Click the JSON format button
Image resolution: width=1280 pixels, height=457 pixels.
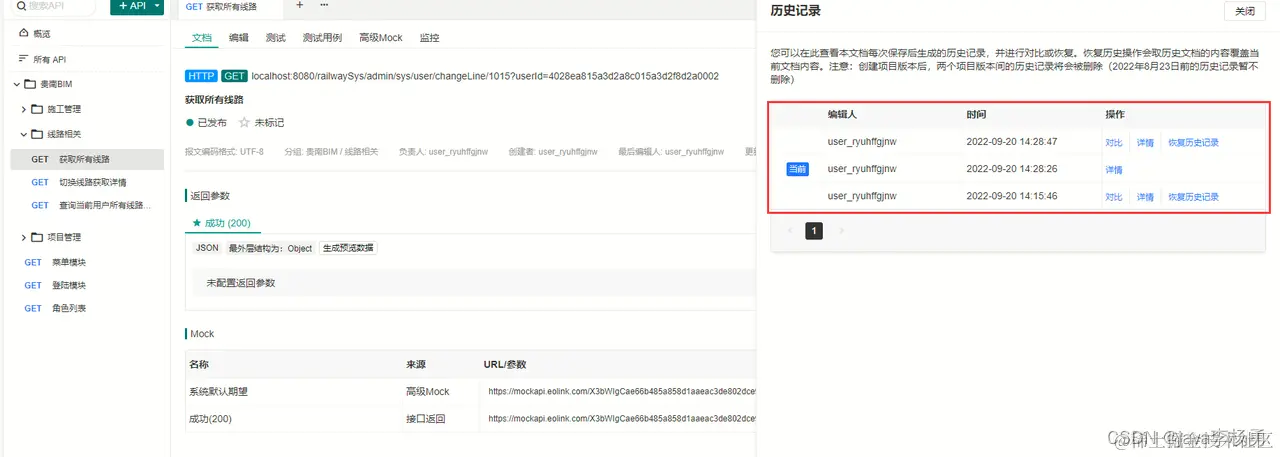point(207,248)
